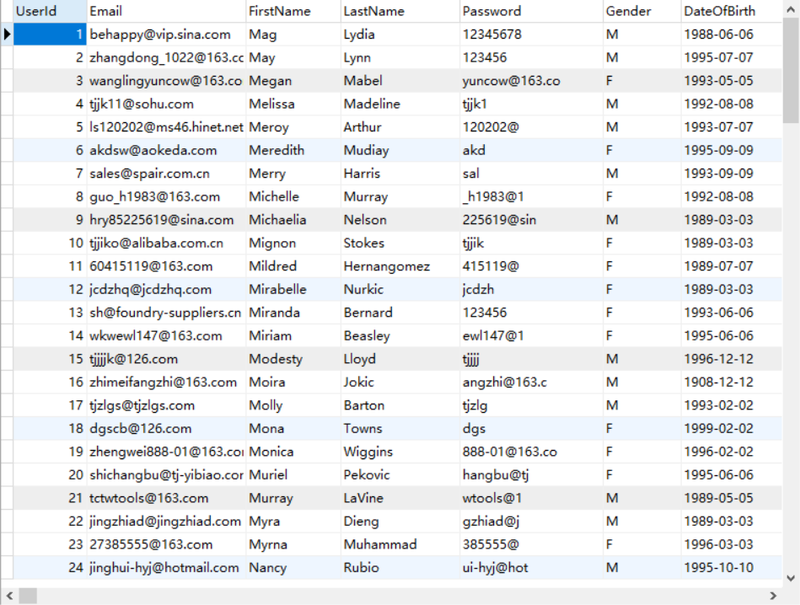800x605 pixels.
Task: Select the password cell 888-01@163.co
Action: [531, 451]
